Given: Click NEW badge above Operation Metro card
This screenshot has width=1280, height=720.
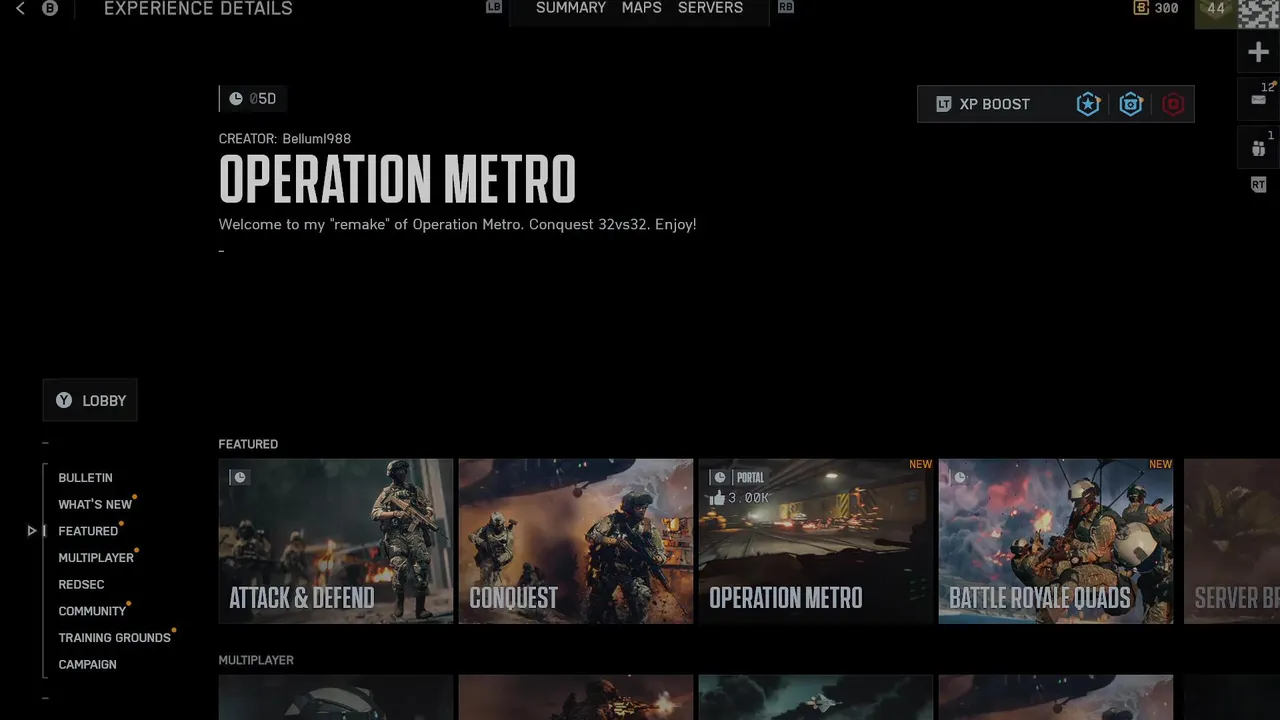Looking at the screenshot, I should [x=920, y=464].
